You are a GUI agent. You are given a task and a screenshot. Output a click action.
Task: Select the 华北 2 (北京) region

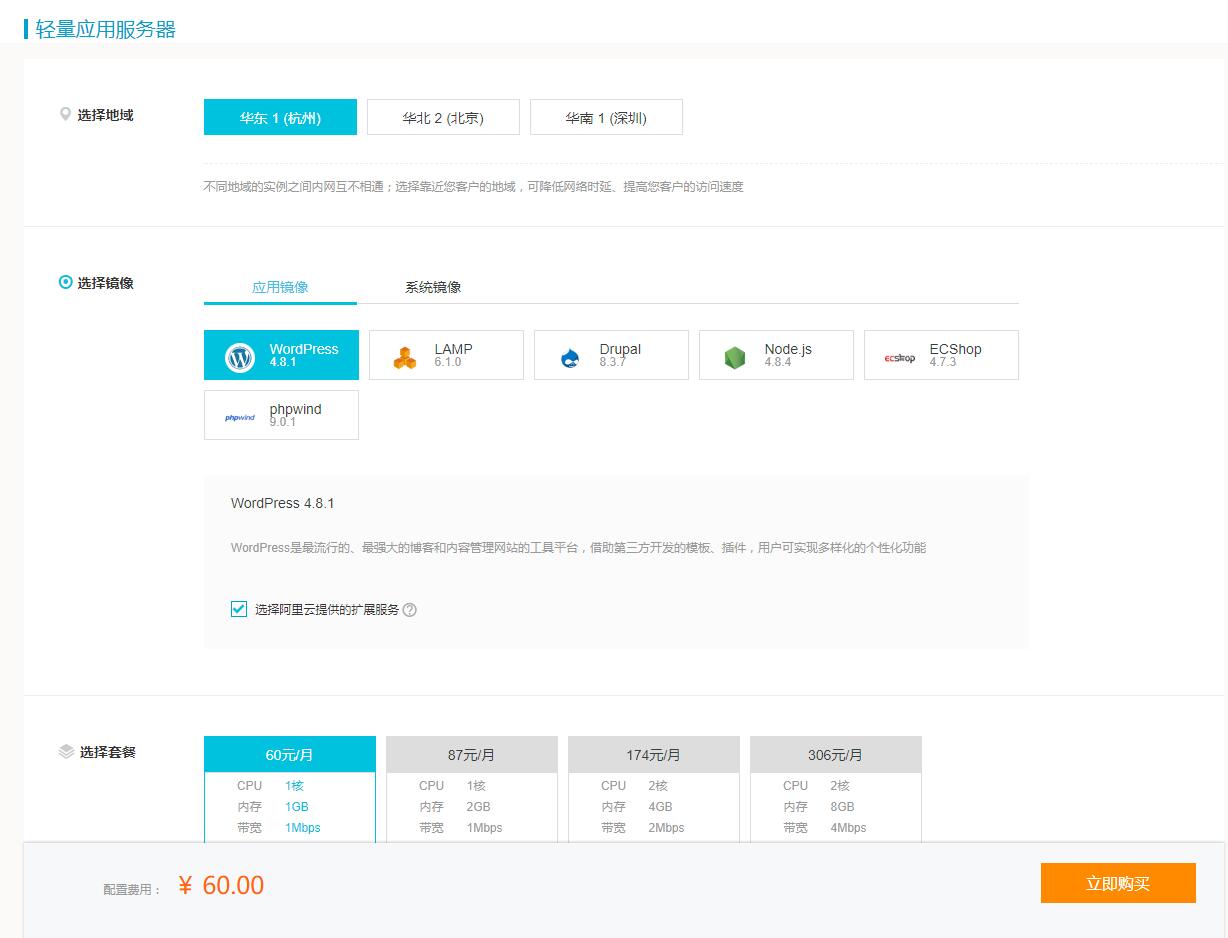(x=443, y=117)
